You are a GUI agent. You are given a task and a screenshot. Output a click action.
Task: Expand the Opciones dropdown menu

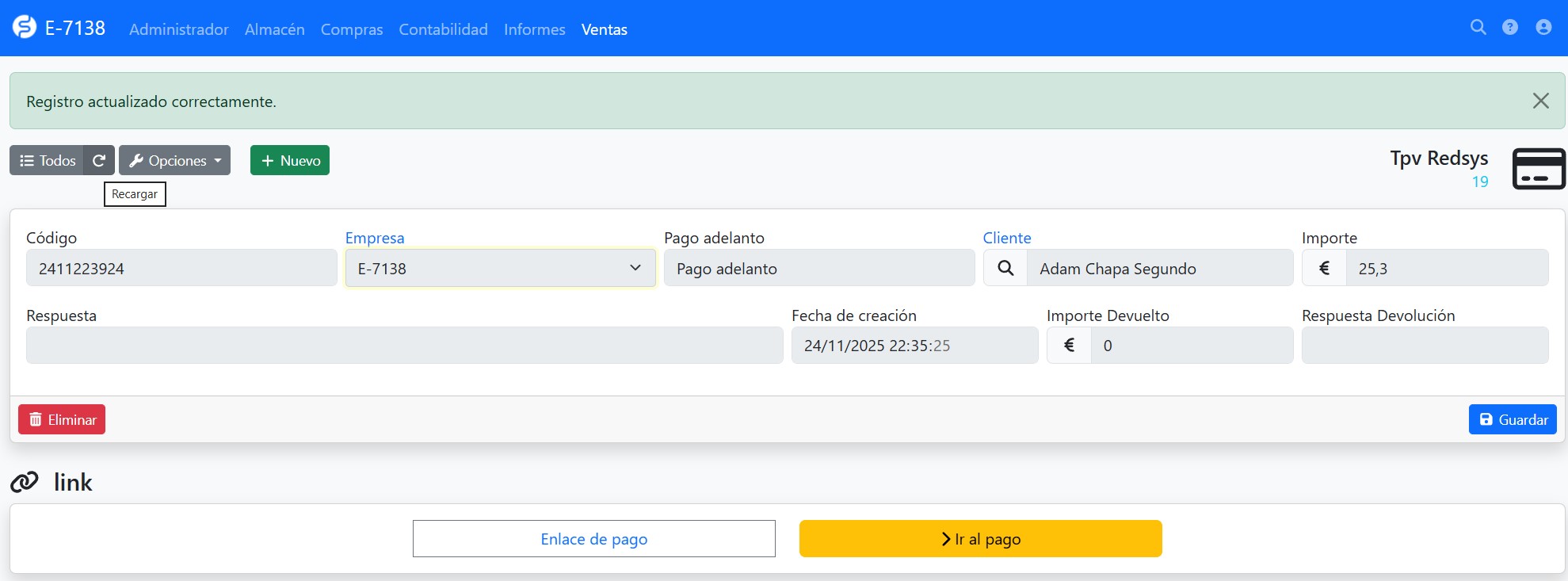[175, 160]
